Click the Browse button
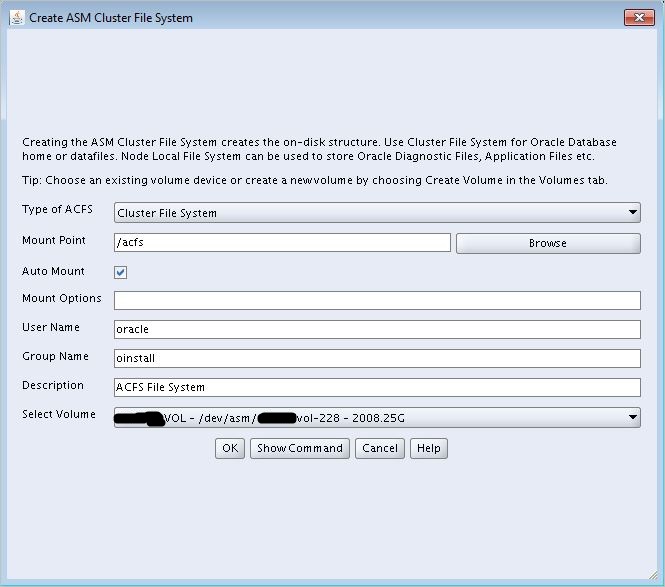The image size is (665, 587). click(x=548, y=243)
